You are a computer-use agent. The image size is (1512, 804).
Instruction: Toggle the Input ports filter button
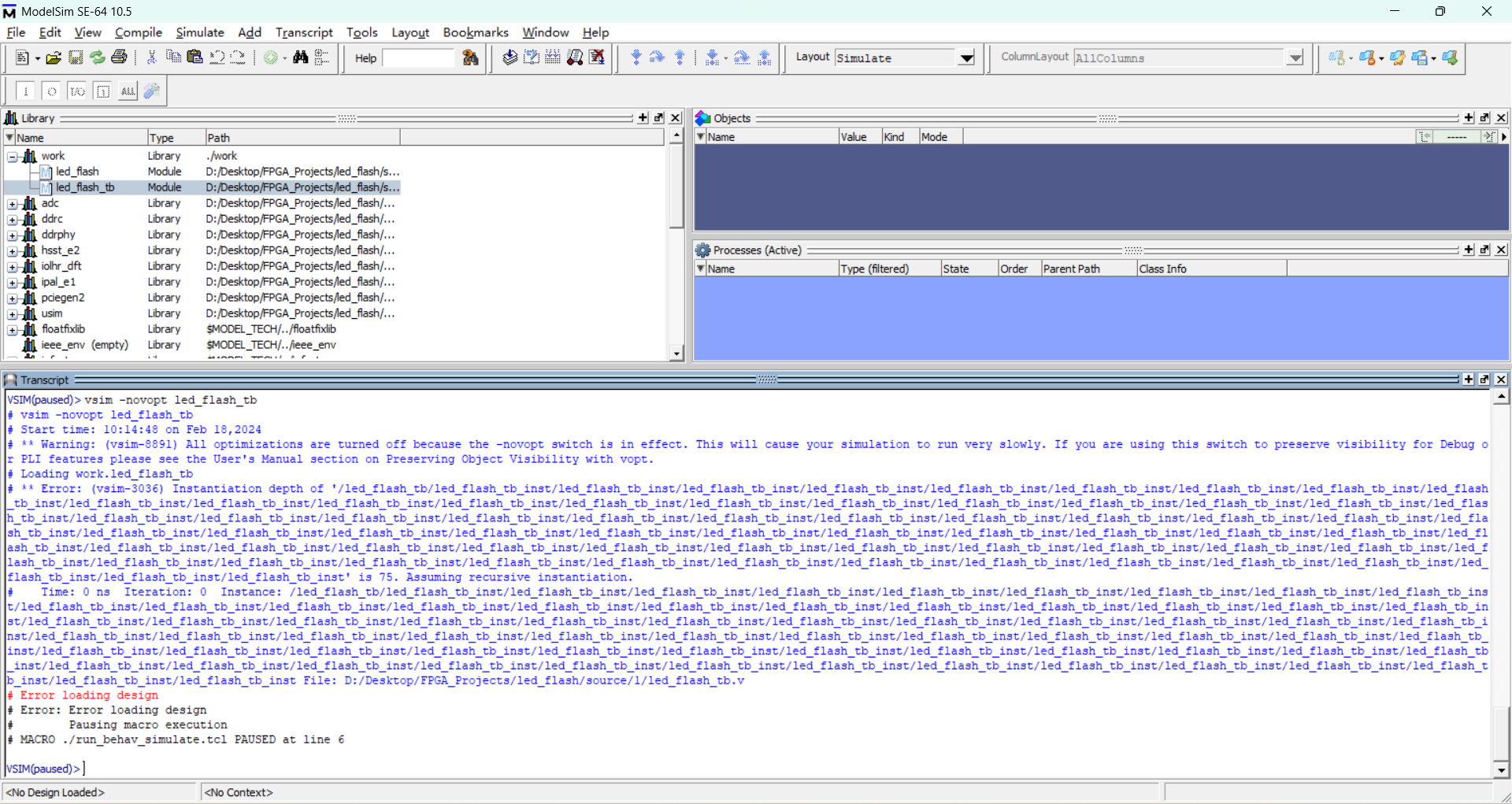26,91
